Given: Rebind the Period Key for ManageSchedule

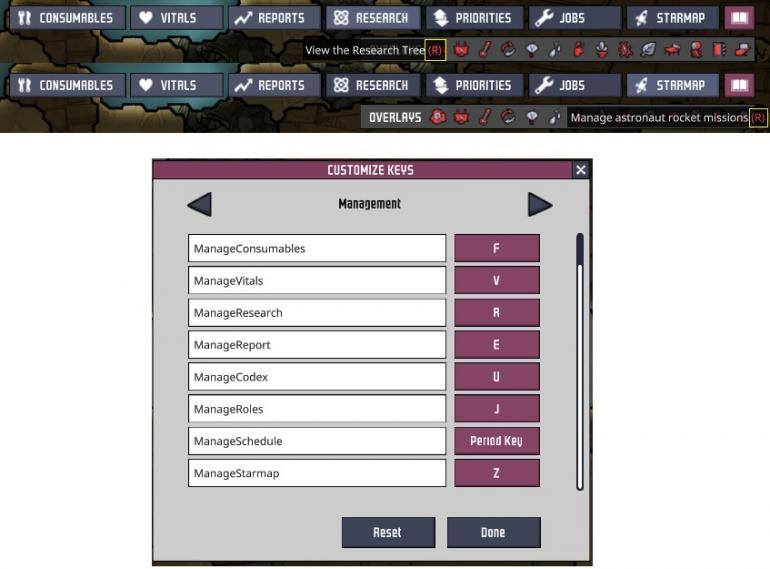Looking at the screenshot, I should 496,441.
